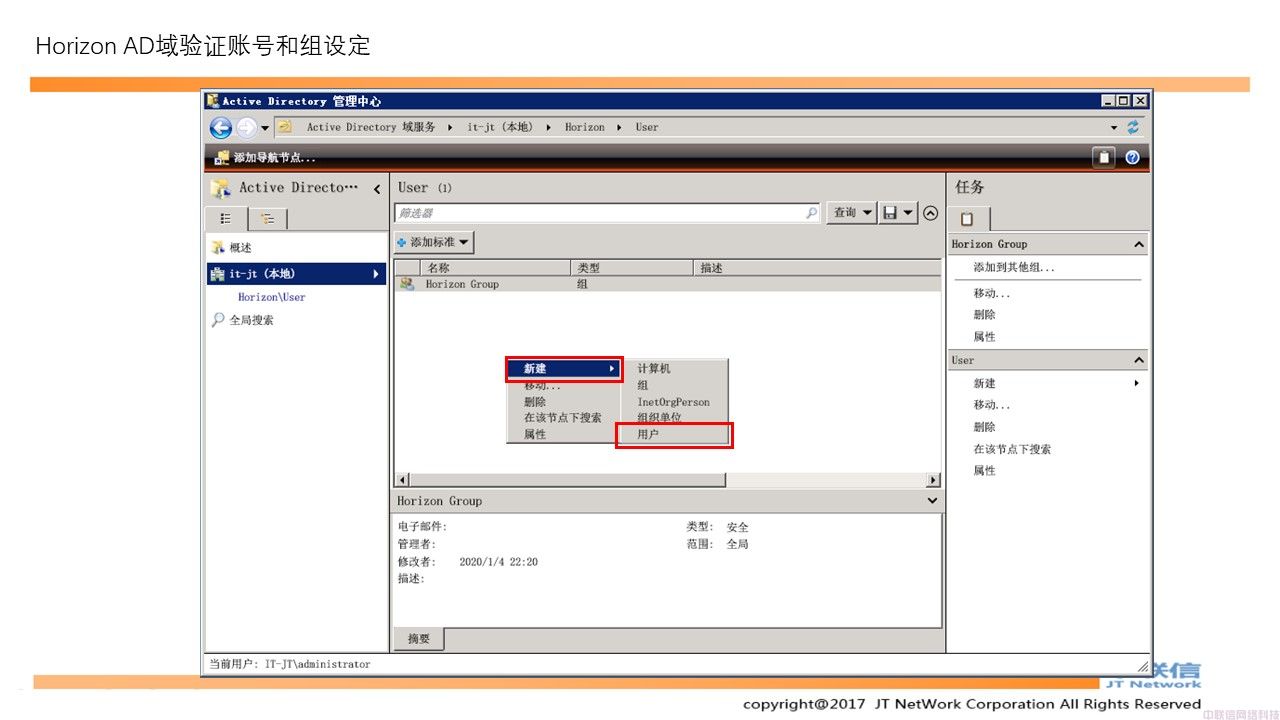Click the horizontal scrollbar right arrow
Viewport: 1280px width, 720px height.
(x=933, y=480)
